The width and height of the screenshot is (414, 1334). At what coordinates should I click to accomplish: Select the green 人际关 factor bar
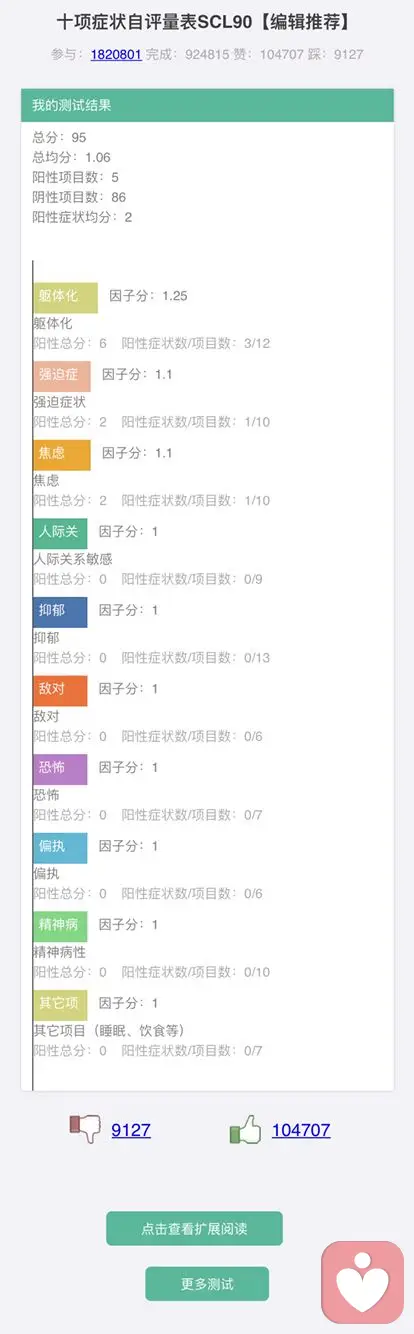(x=60, y=533)
